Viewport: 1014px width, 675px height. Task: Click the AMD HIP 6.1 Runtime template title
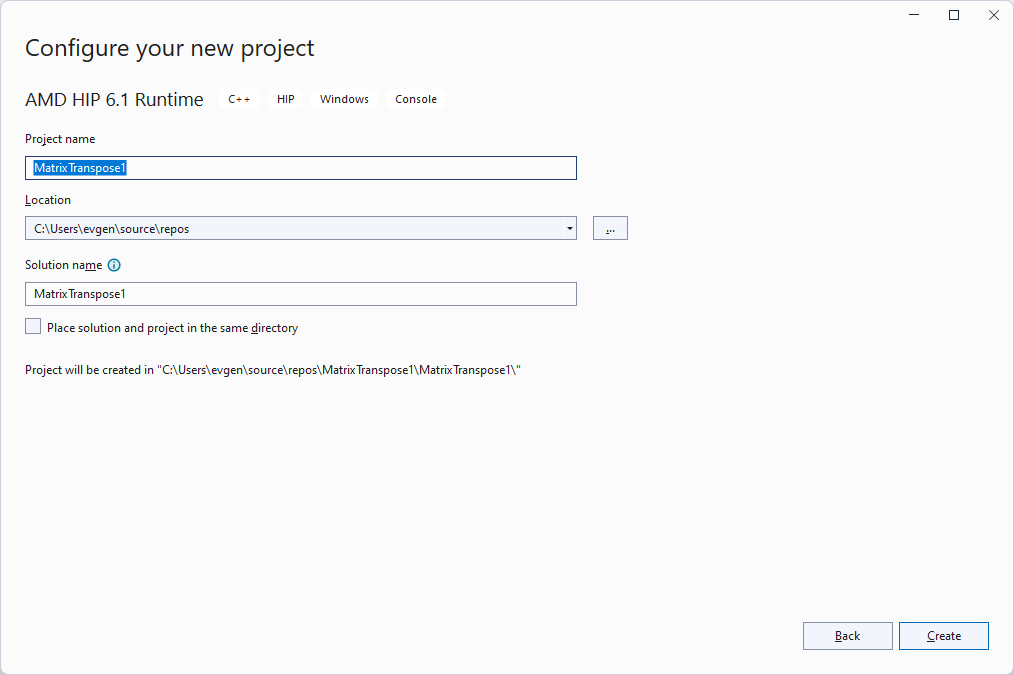pos(114,99)
